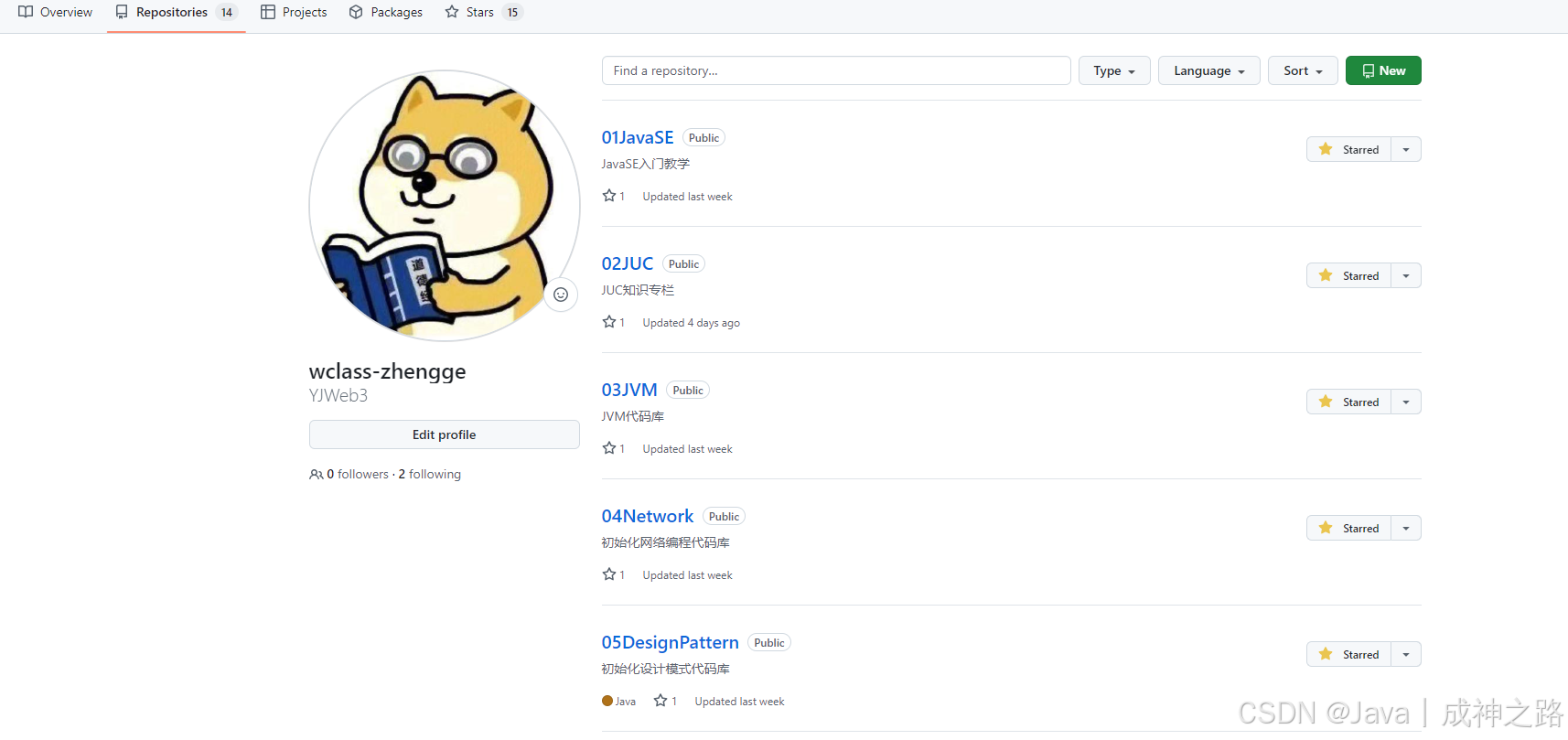Click the stargazers count icon under 02JUC
This screenshot has width=1568, height=740.
click(x=609, y=322)
